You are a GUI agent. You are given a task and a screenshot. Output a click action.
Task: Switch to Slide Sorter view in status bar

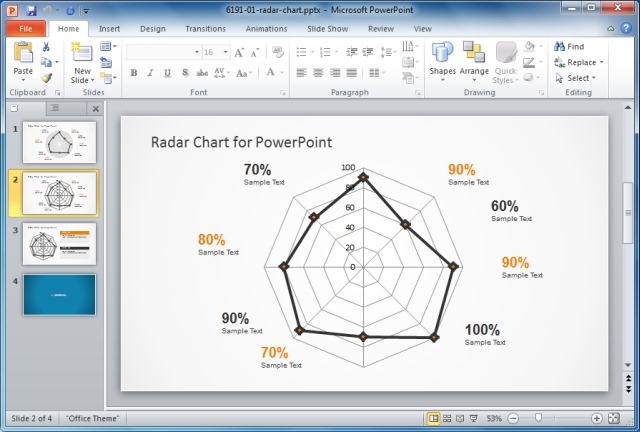pos(447,418)
